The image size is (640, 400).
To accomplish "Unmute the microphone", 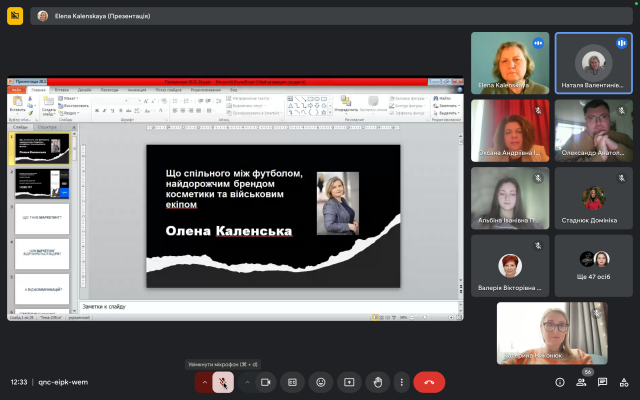I will pyautogui.click(x=223, y=382).
